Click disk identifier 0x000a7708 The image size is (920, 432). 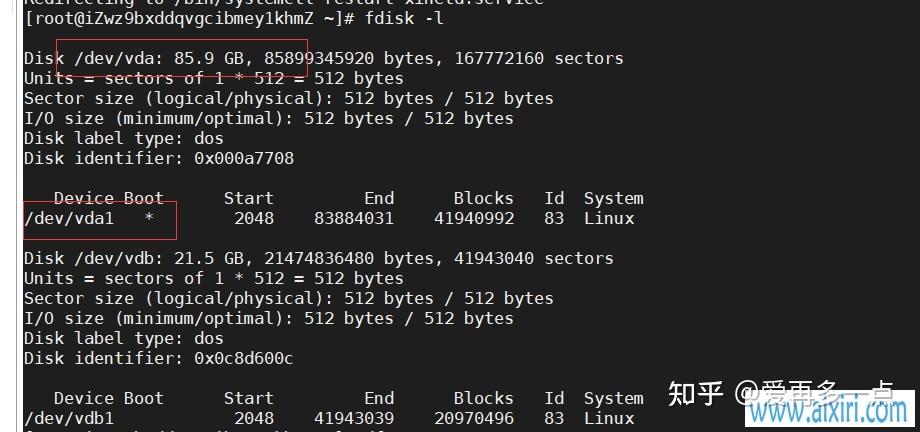tap(244, 158)
